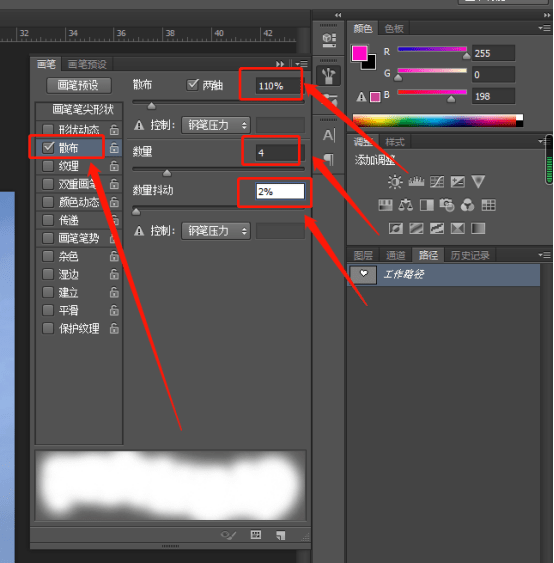Create new brush at panel bottom
Screen dimensions: 554x563
coord(280,535)
